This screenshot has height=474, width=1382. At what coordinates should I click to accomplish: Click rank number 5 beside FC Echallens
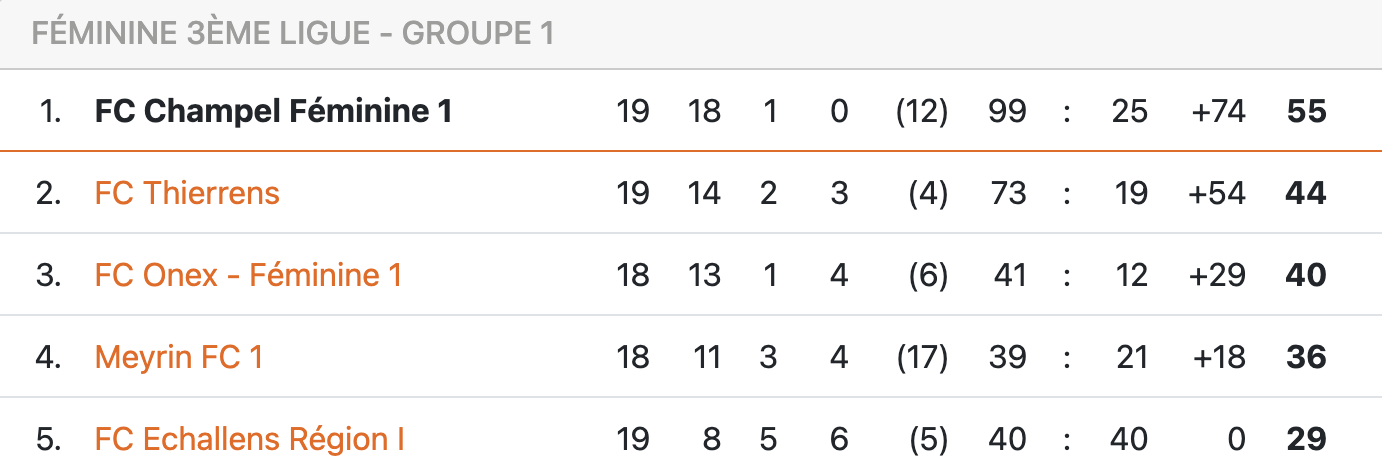coord(49,439)
